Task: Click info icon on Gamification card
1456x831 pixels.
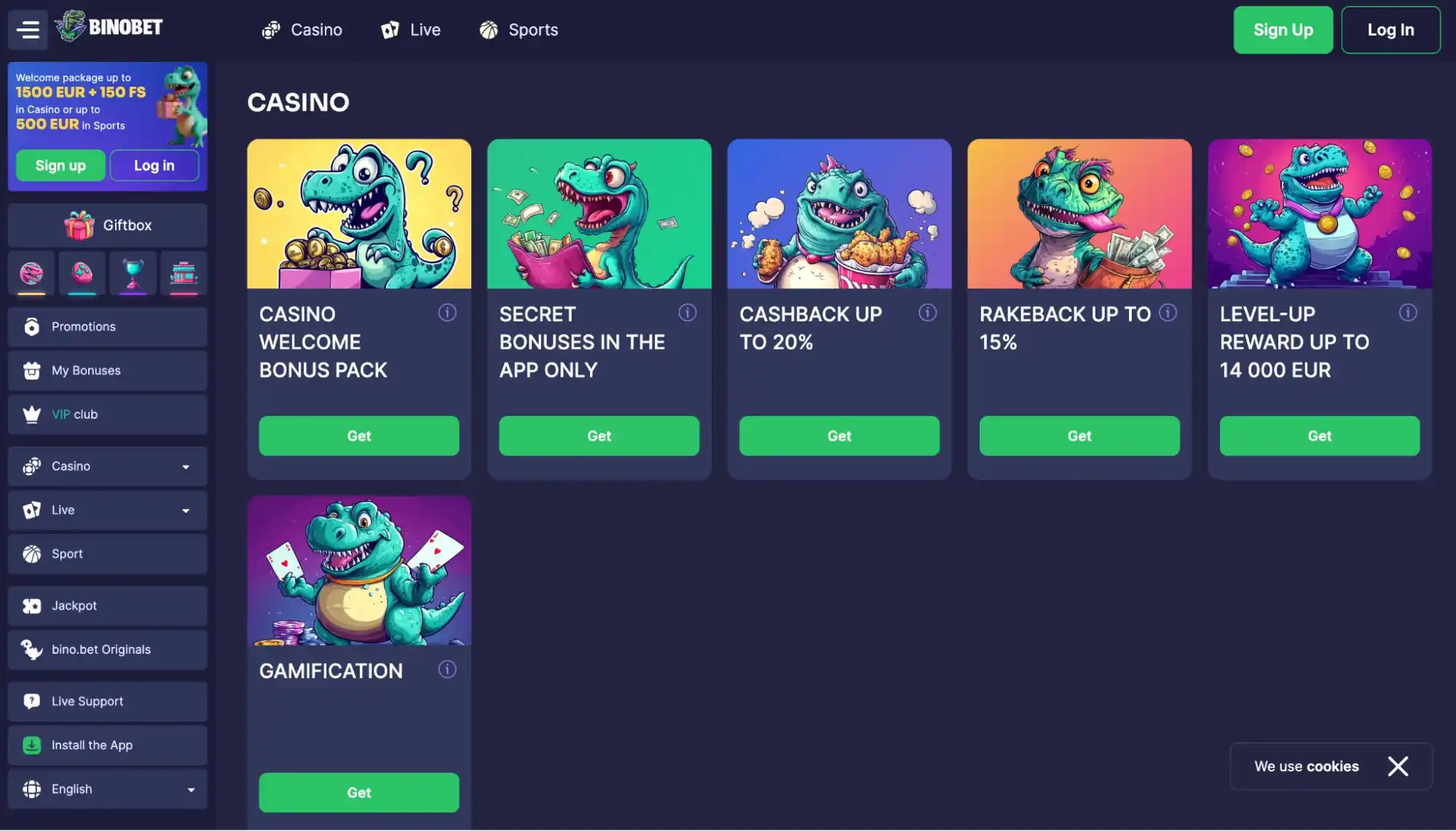Action: [447, 669]
